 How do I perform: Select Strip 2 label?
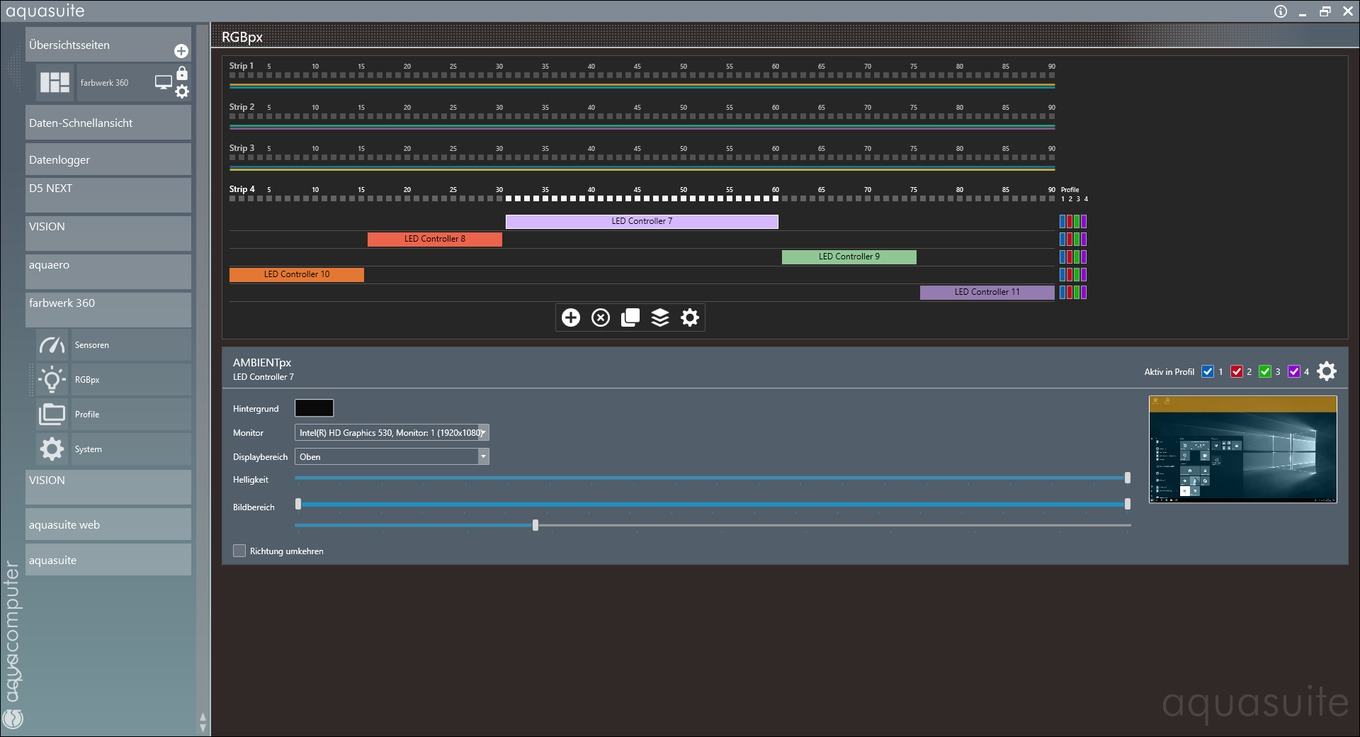[x=242, y=107]
